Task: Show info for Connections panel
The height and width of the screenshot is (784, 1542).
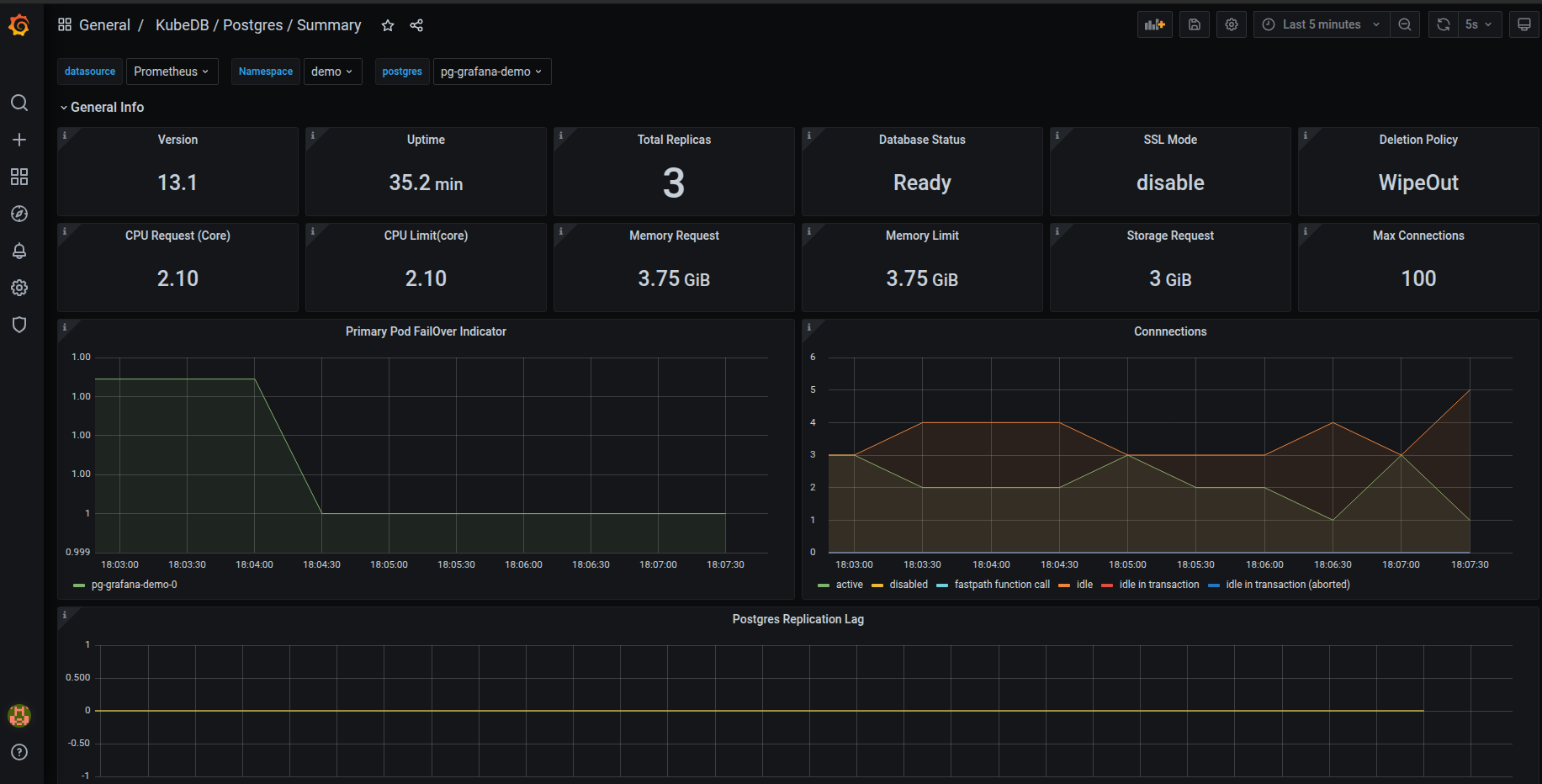Action: (x=809, y=327)
